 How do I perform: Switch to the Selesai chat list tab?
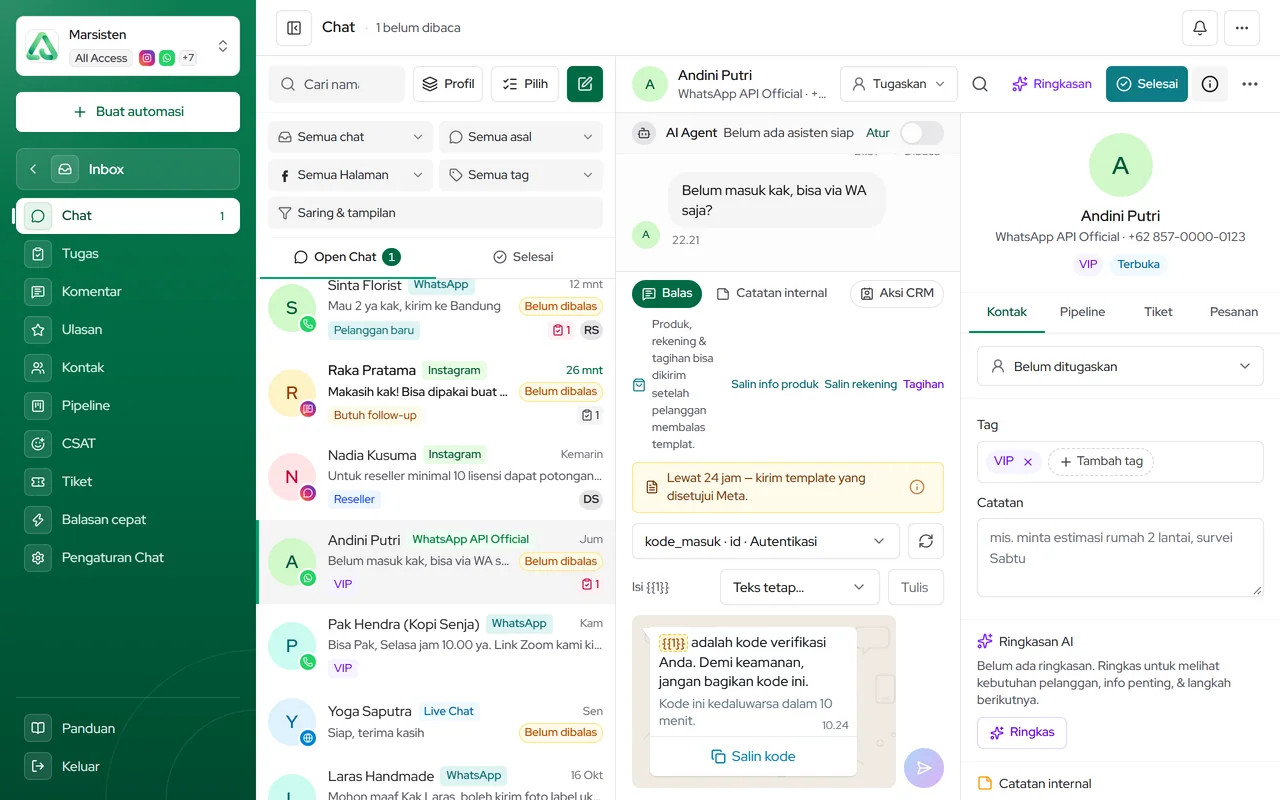pos(523,257)
